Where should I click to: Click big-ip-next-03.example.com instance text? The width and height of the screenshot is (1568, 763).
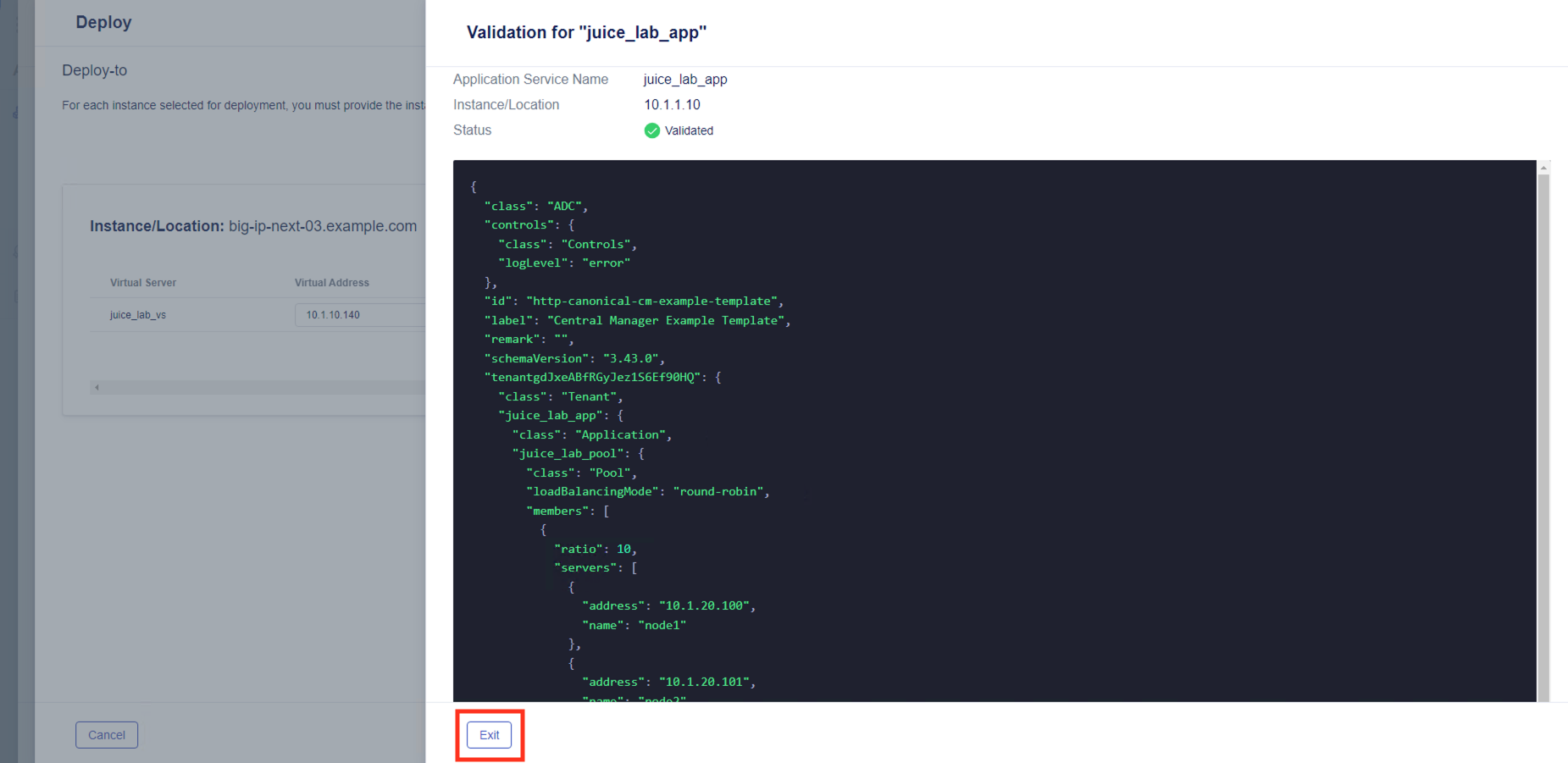point(323,226)
